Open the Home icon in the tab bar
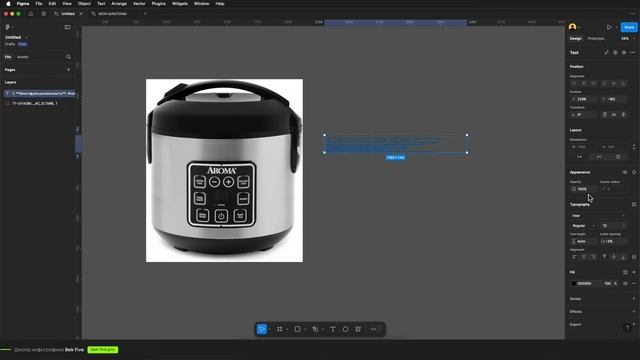 pos(31,13)
